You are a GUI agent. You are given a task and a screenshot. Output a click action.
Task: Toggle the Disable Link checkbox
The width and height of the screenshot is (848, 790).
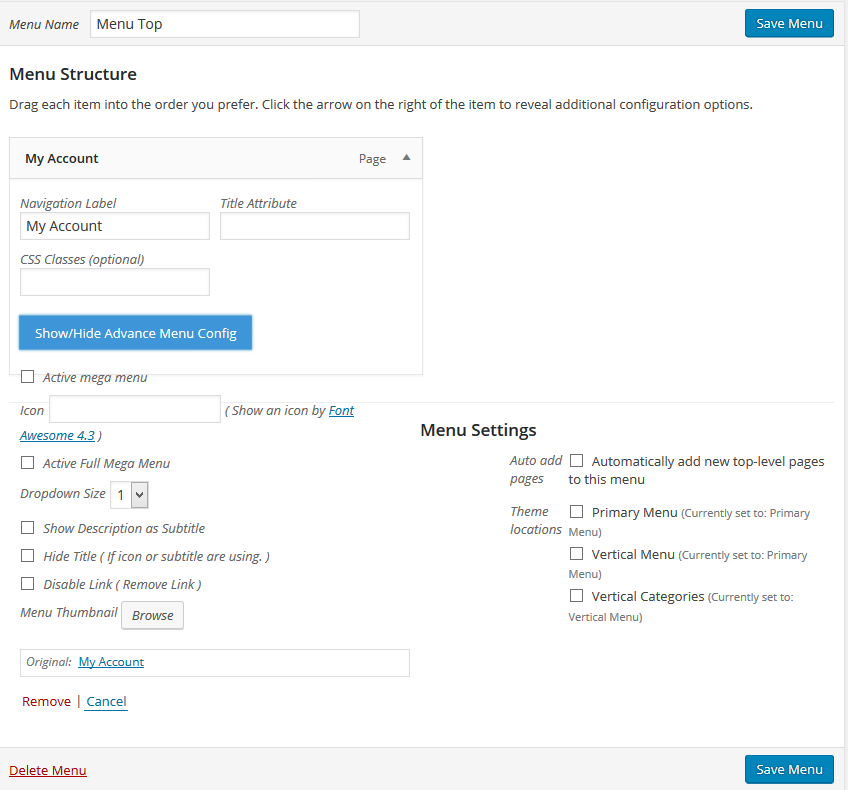point(28,584)
